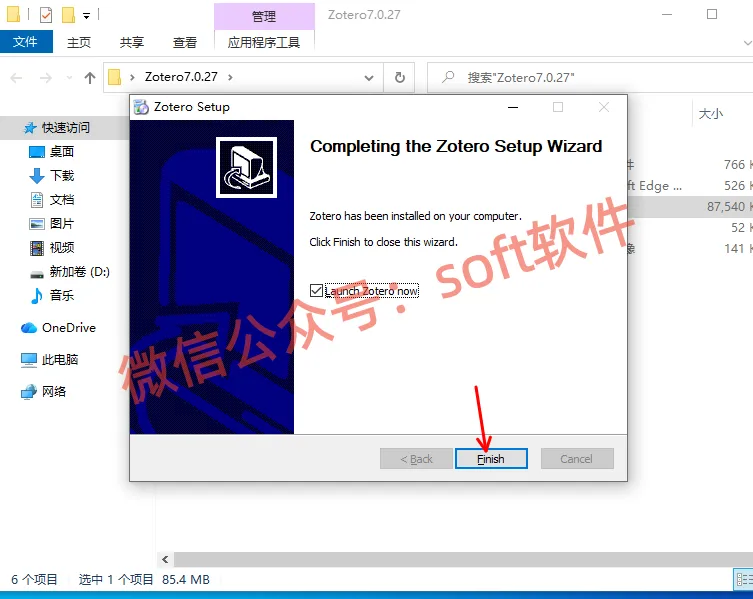This screenshot has width=753, height=599.
Task: Click the Finish button in Zotero Setup
Action: coord(491,459)
